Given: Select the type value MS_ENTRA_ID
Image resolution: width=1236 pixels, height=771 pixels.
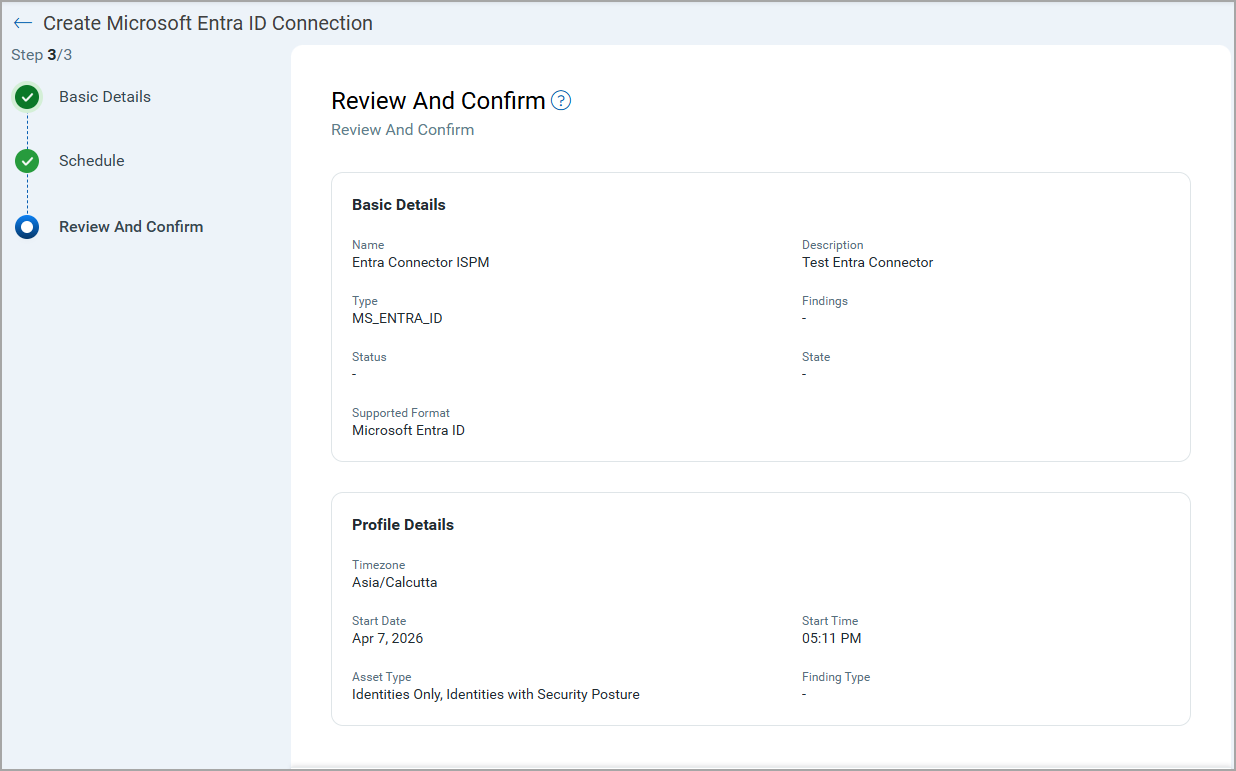Looking at the screenshot, I should pyautogui.click(x=397, y=319).
